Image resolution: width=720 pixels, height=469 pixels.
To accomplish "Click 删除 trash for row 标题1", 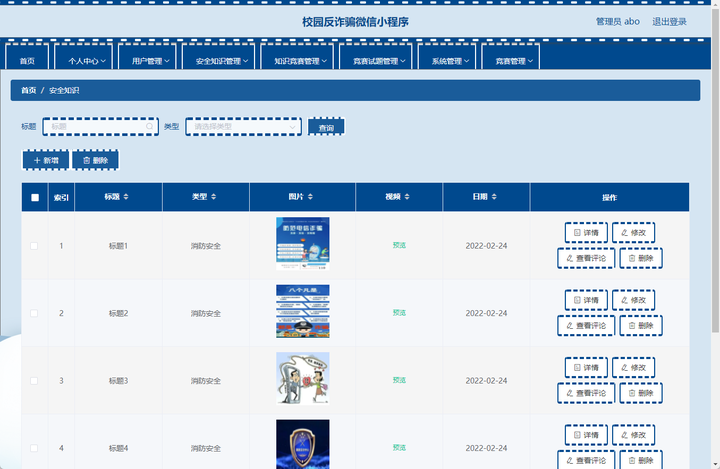I will click(x=641, y=258).
